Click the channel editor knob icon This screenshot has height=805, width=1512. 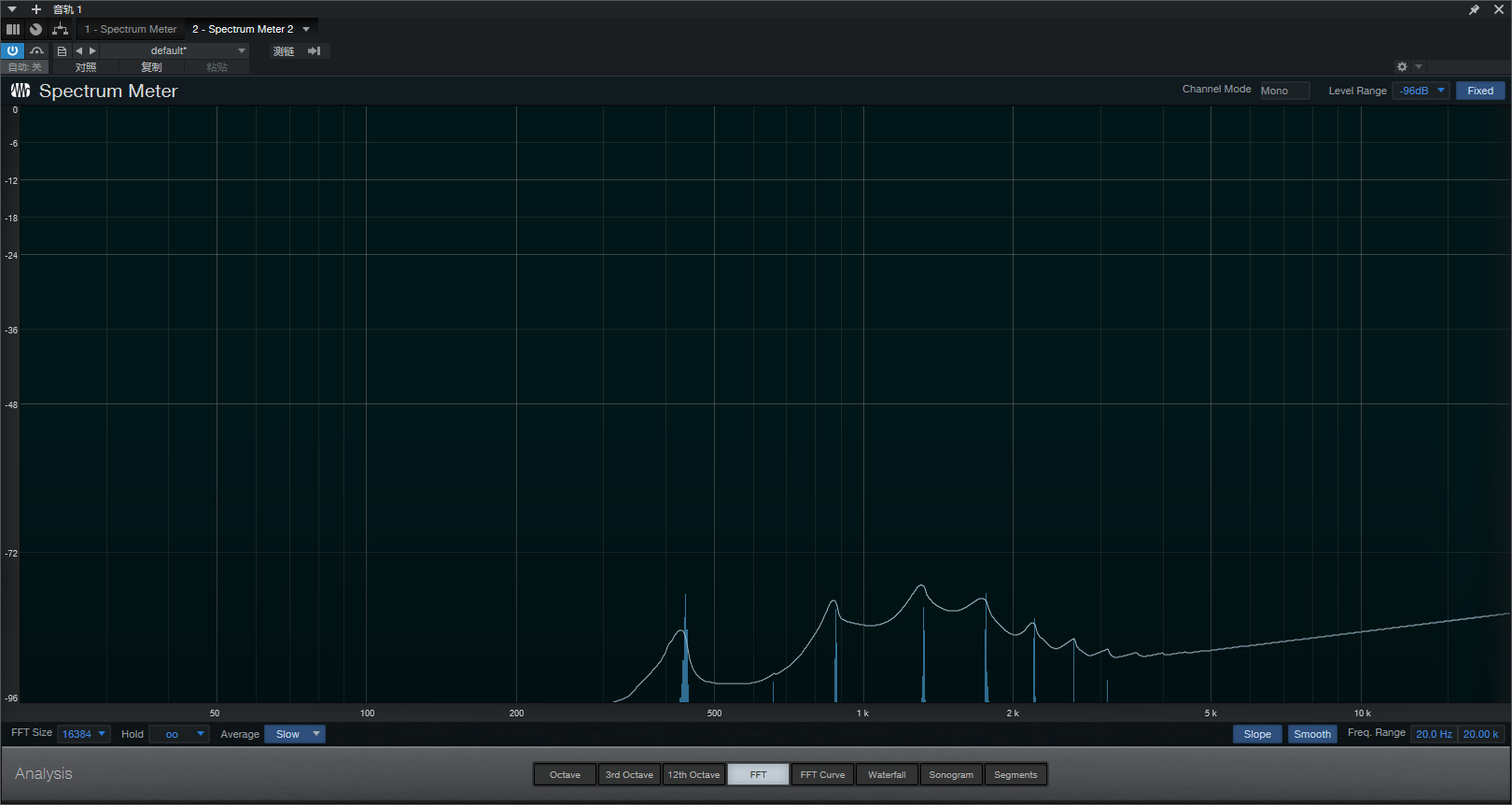[x=36, y=29]
